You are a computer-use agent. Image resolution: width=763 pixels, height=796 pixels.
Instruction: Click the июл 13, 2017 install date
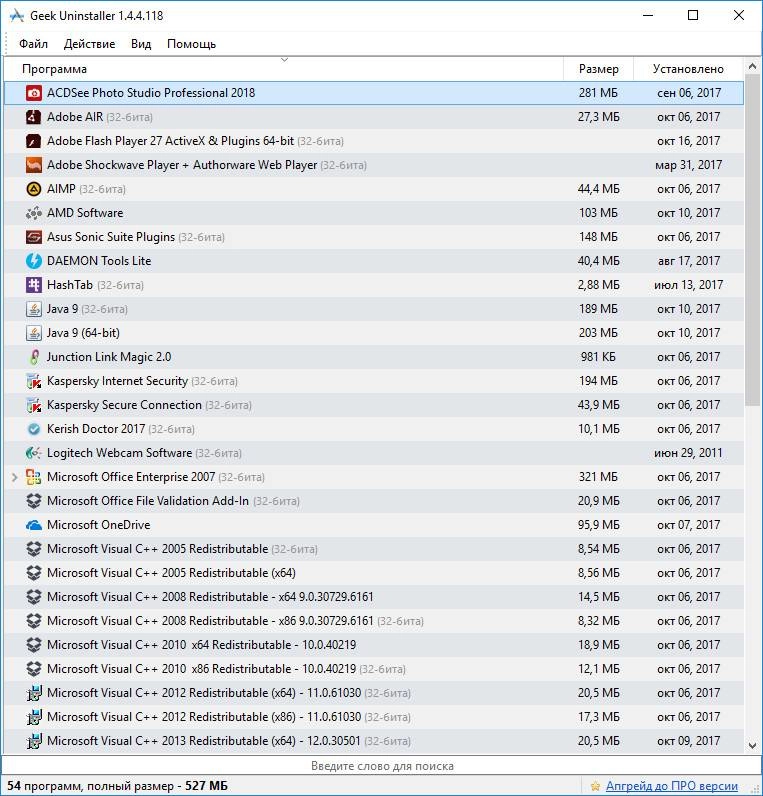tap(688, 285)
